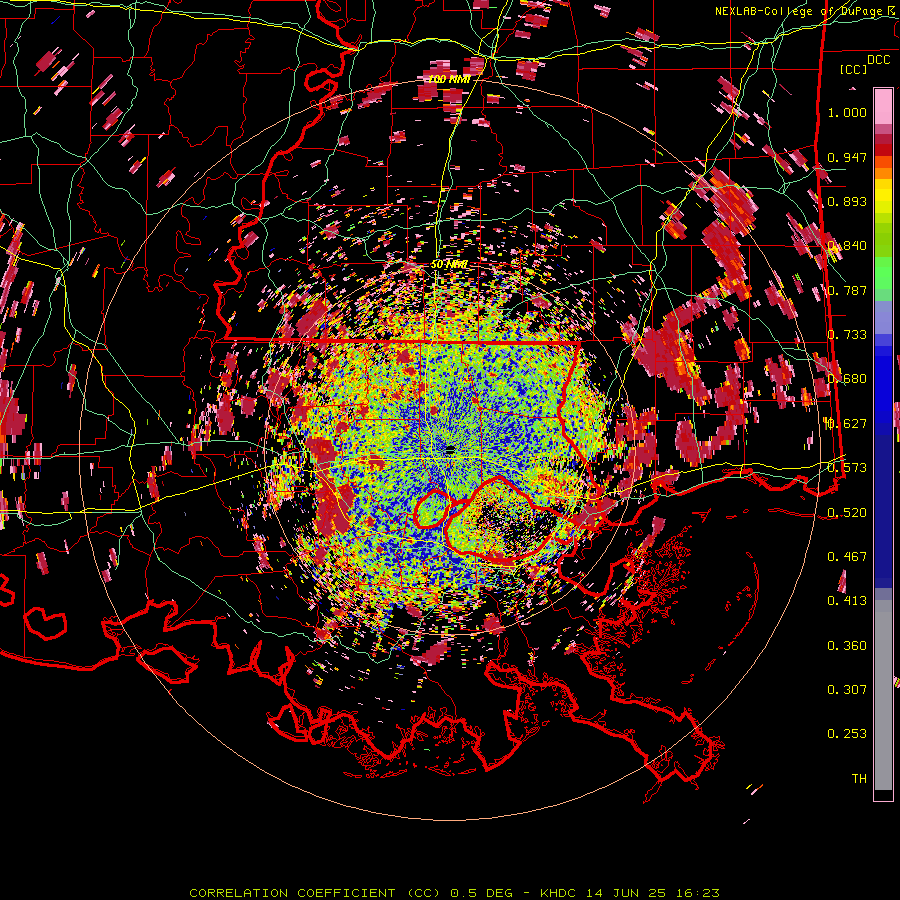This screenshot has height=900, width=900.
Task: Click the CORRELATION COEFFICIENT caption text
Action: [293, 893]
